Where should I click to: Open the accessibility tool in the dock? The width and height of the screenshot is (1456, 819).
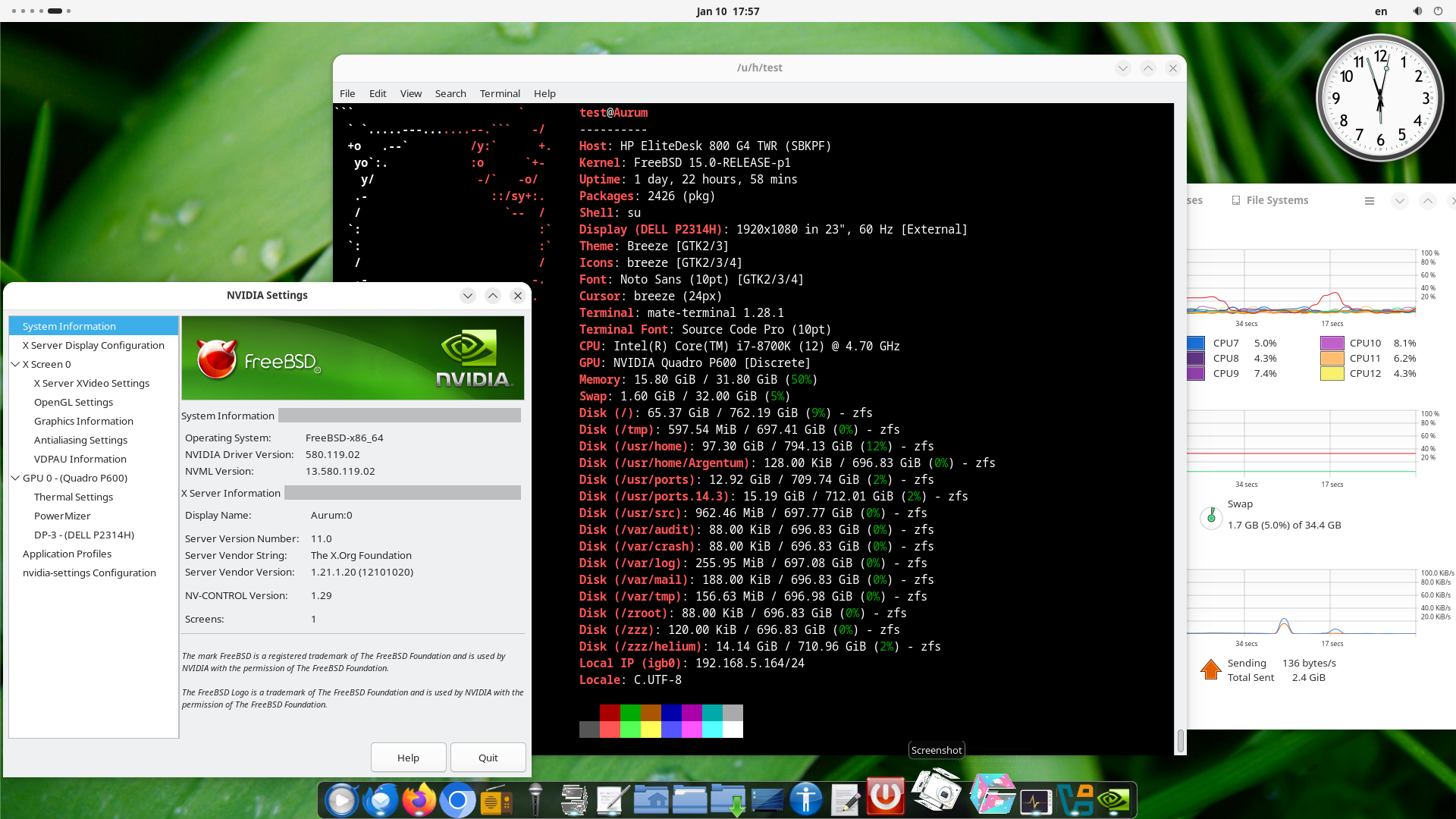tap(806, 799)
